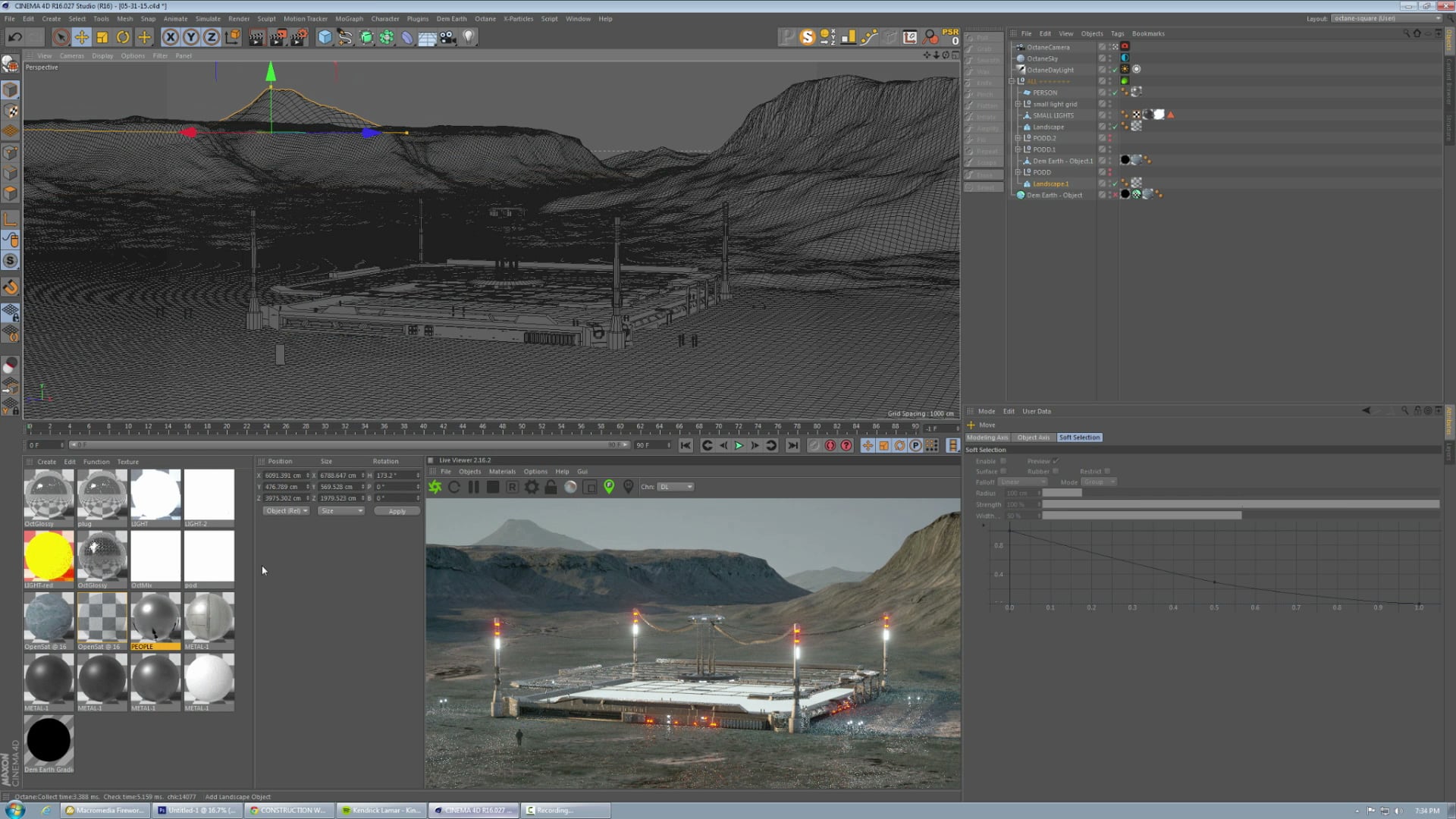Add a Cube primitive object
This screenshot has width=1456, height=819.
coord(325,36)
